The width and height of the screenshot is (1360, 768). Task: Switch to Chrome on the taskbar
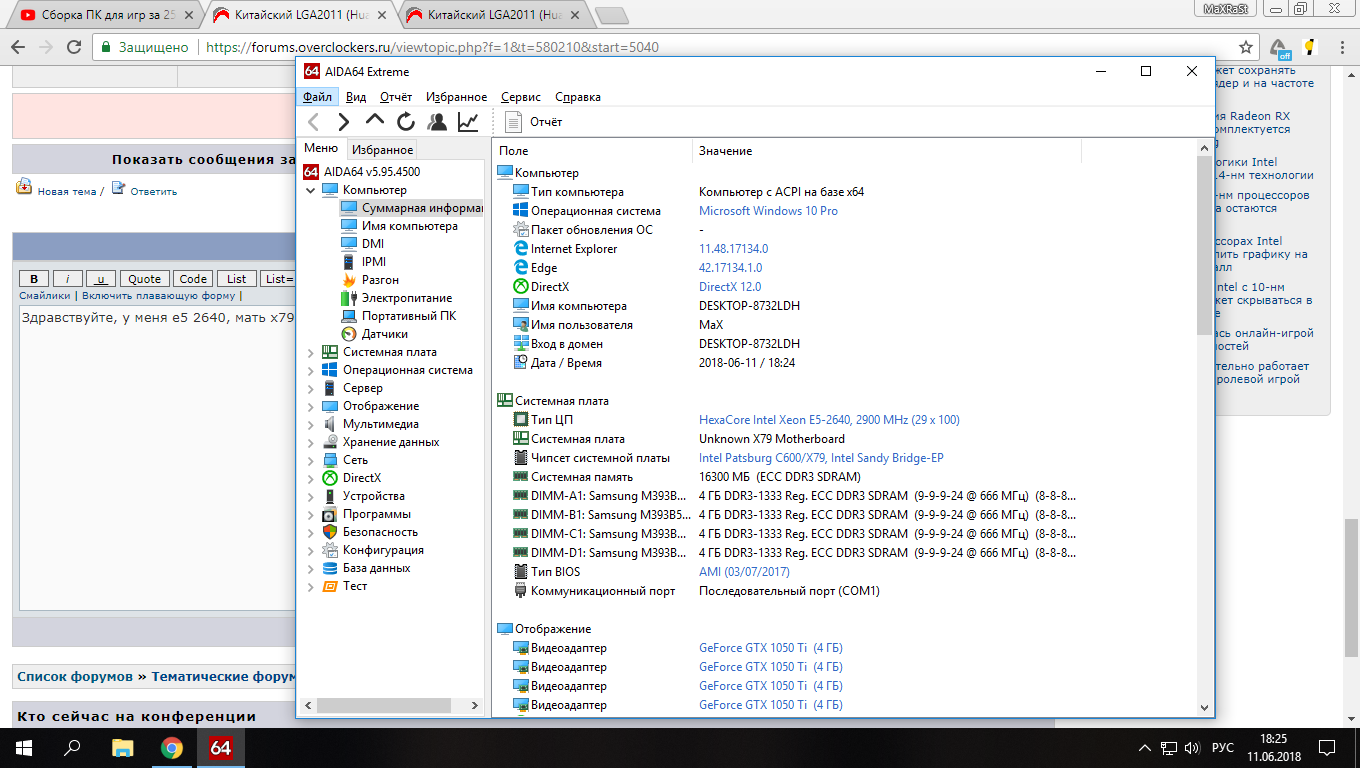tap(171, 747)
